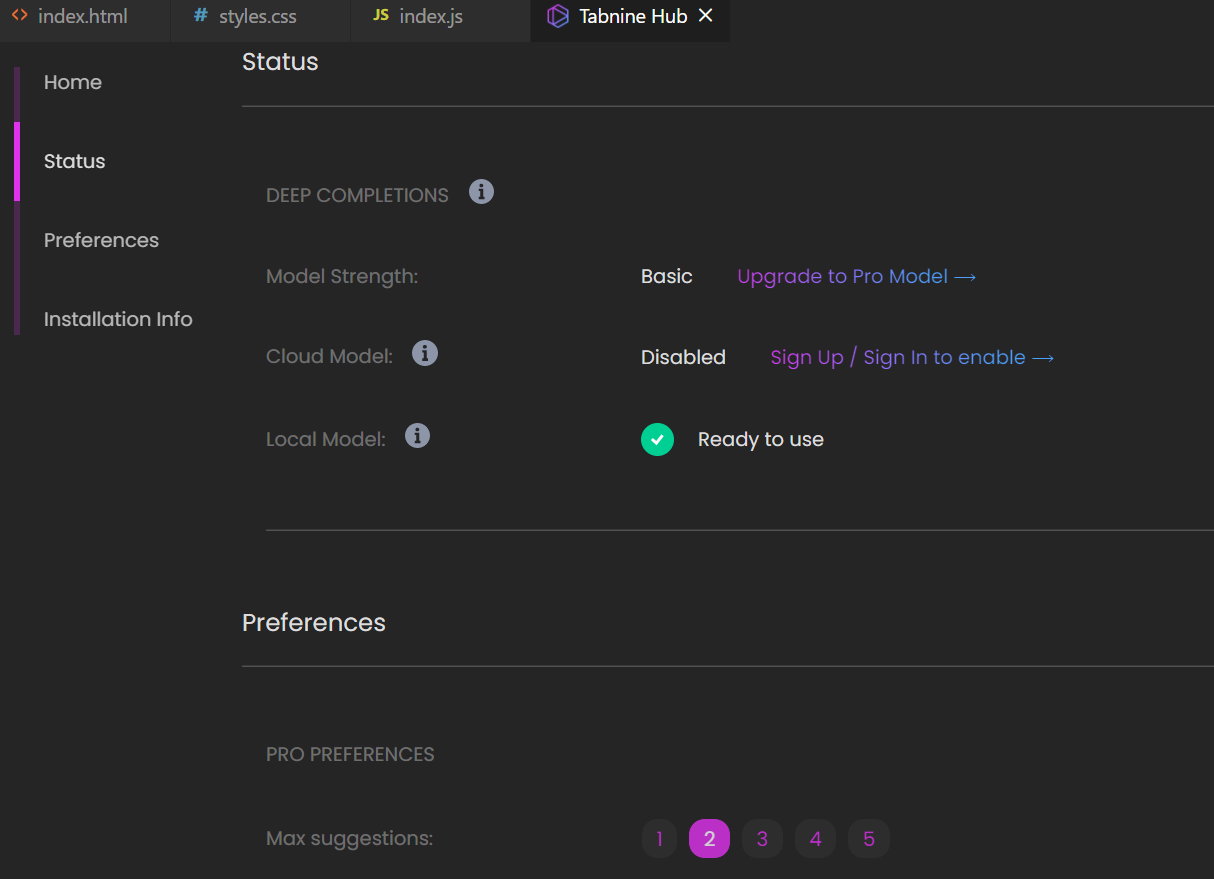Open Installation Info in the sidebar
The width and height of the screenshot is (1214, 879).
point(118,319)
